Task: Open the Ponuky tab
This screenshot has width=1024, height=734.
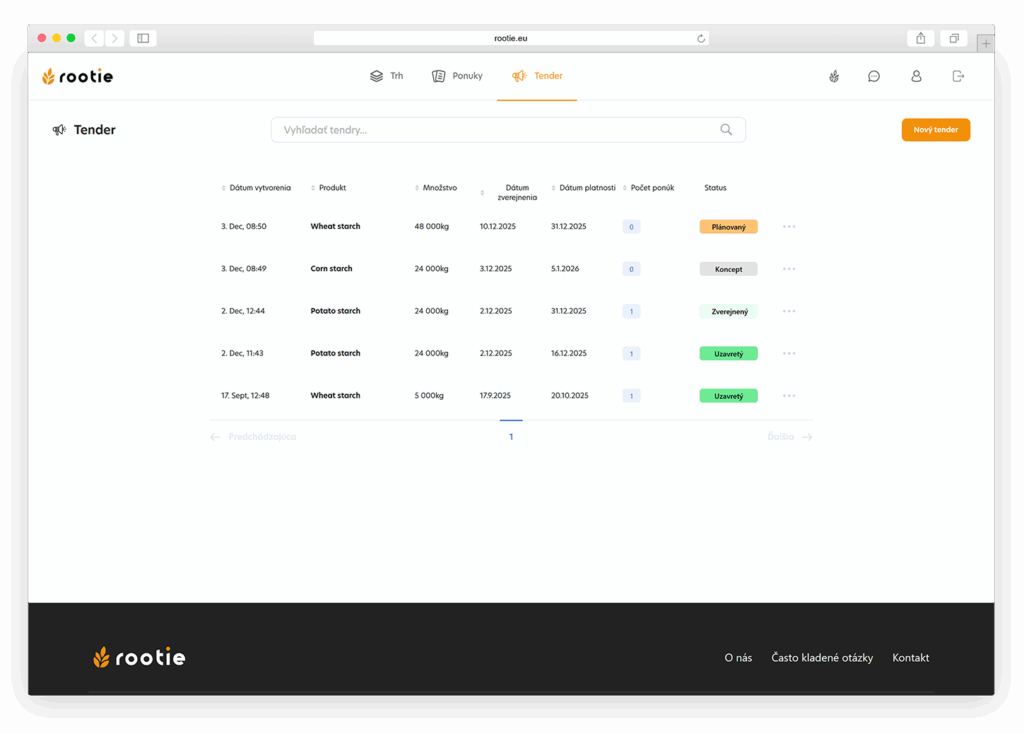Action: [457, 76]
